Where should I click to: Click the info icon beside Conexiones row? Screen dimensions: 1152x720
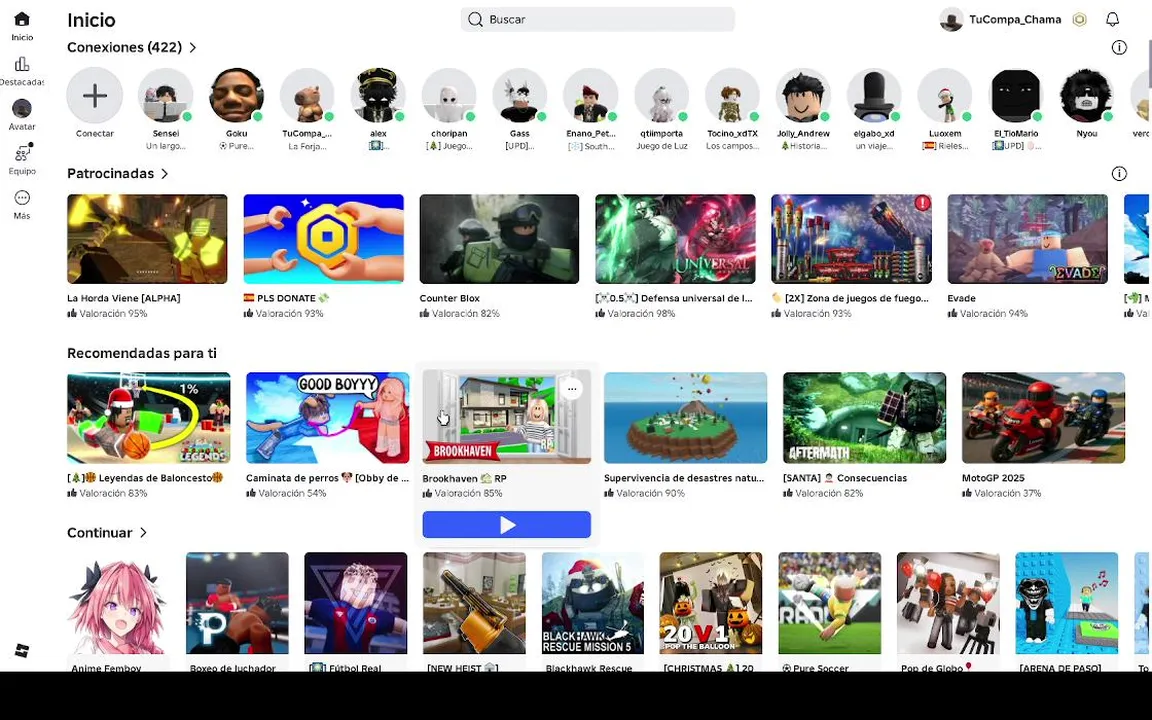(1119, 48)
